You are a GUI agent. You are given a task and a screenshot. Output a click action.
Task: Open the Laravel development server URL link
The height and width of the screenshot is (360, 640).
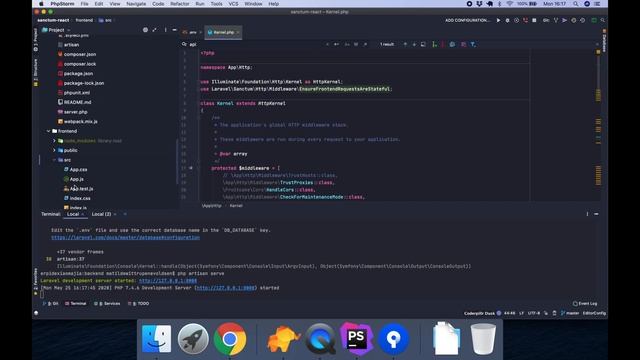pyautogui.click(x=168, y=281)
